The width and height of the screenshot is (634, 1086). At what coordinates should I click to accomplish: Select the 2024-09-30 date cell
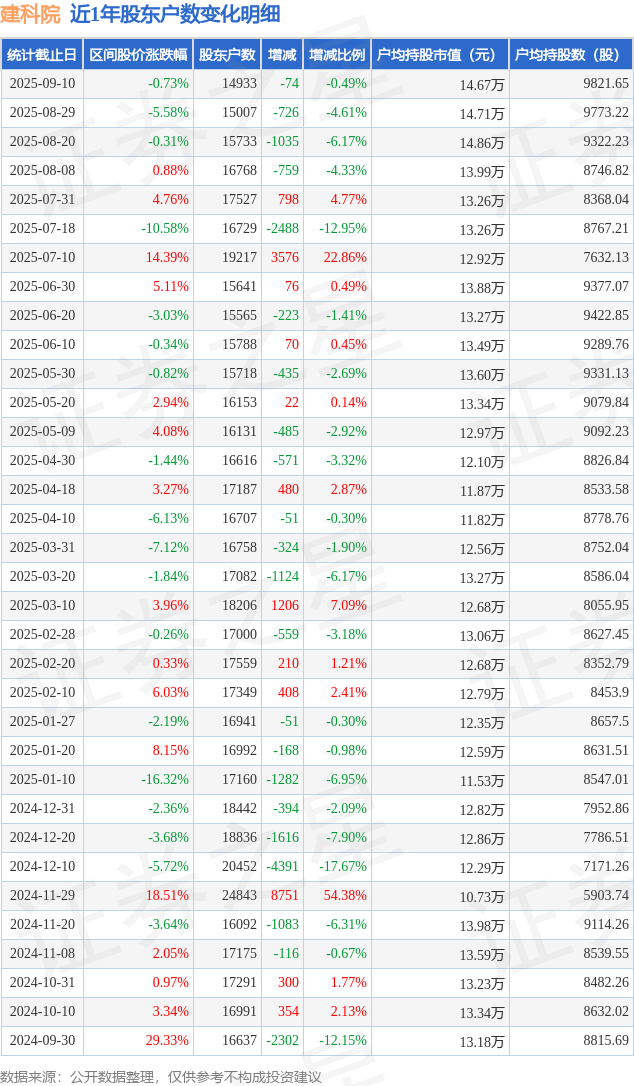pos(42,1040)
